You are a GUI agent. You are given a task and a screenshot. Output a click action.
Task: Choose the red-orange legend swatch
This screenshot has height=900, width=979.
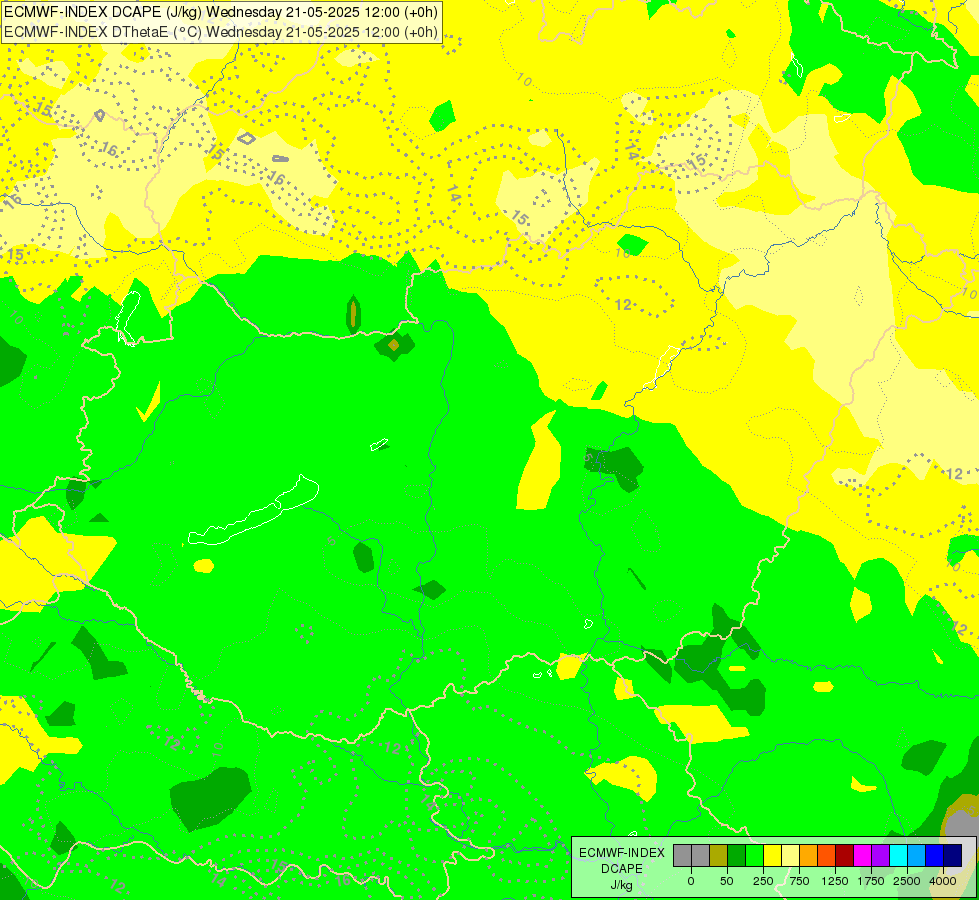(827, 856)
